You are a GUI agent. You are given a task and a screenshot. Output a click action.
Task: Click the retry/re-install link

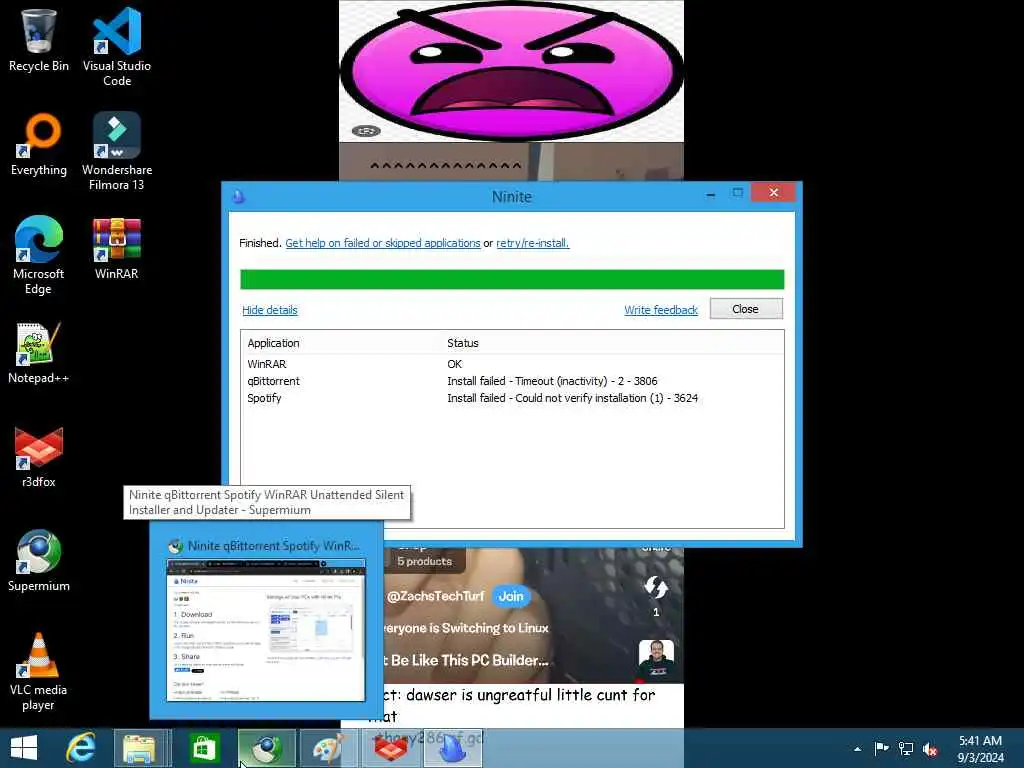pos(532,243)
